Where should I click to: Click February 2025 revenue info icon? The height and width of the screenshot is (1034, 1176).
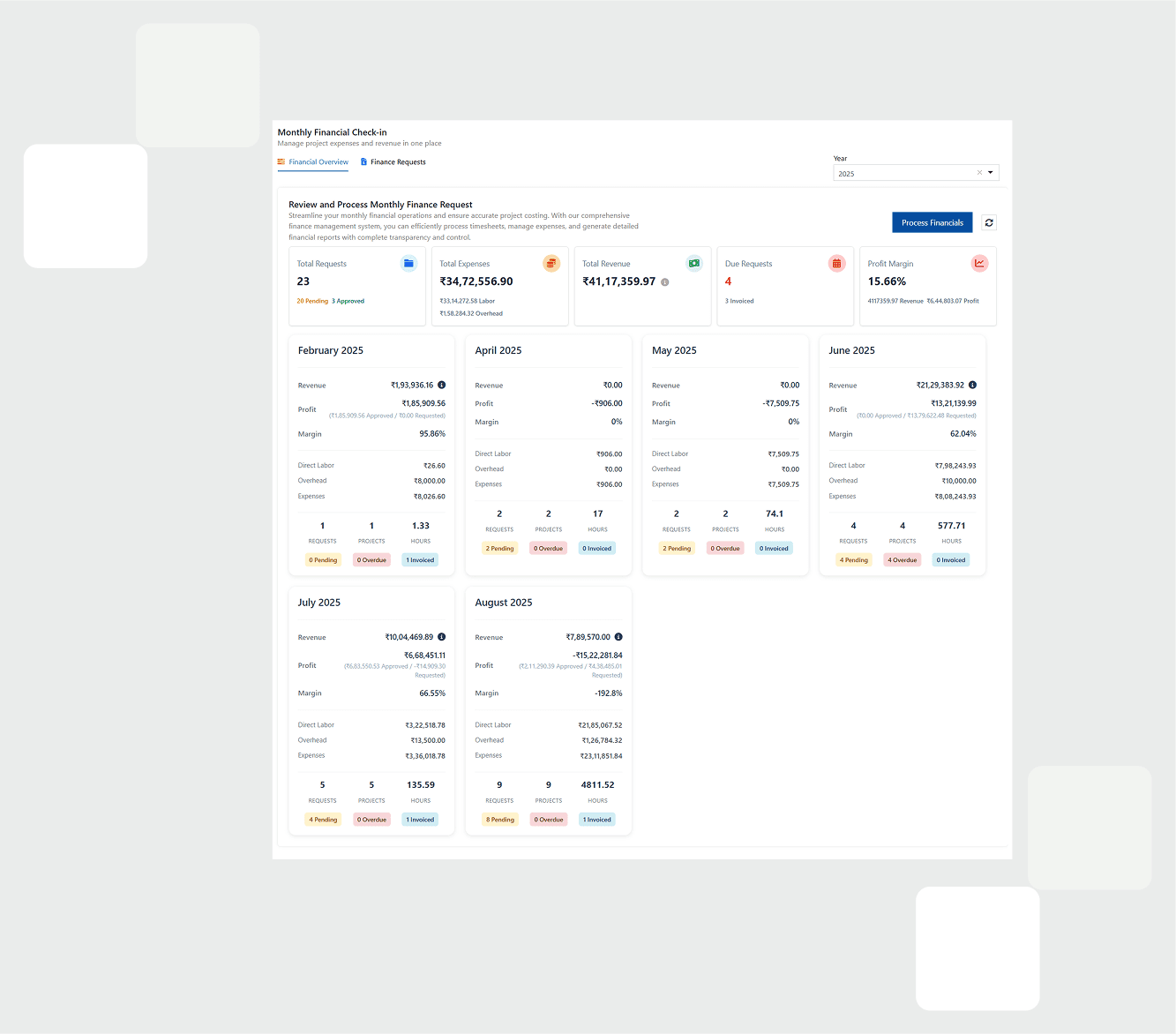pos(442,385)
